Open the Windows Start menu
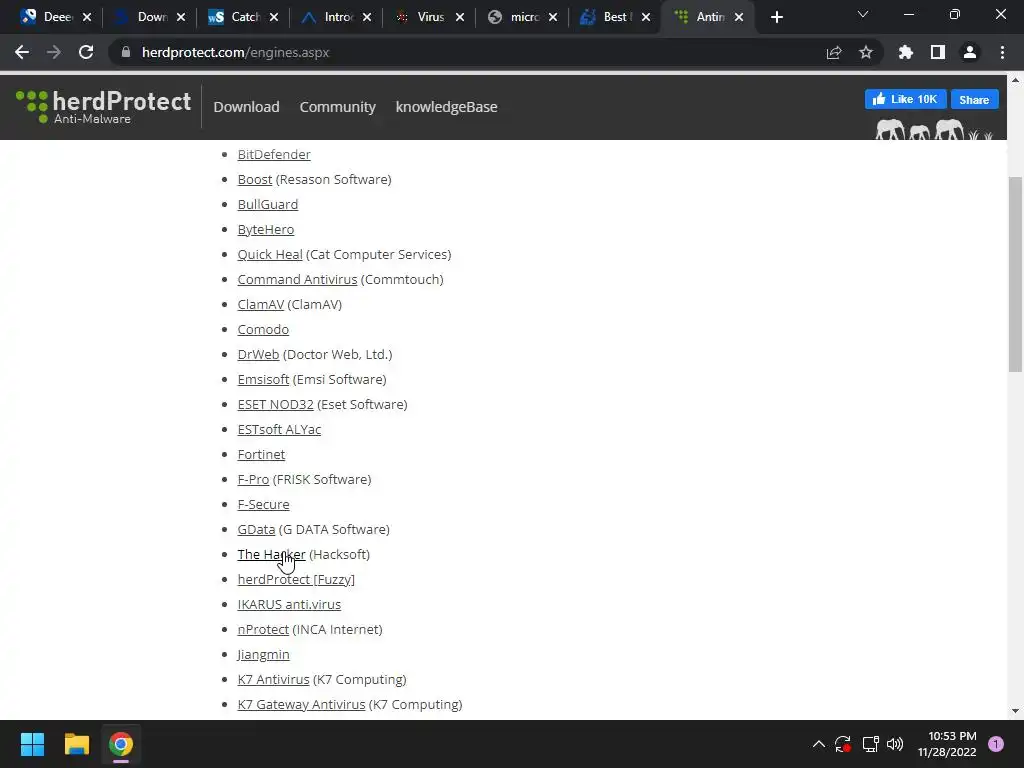 coord(32,744)
